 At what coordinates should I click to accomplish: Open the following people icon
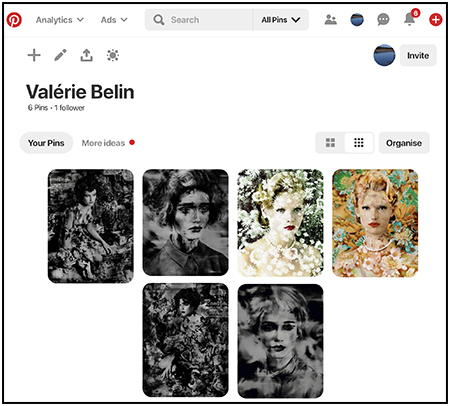[x=330, y=20]
